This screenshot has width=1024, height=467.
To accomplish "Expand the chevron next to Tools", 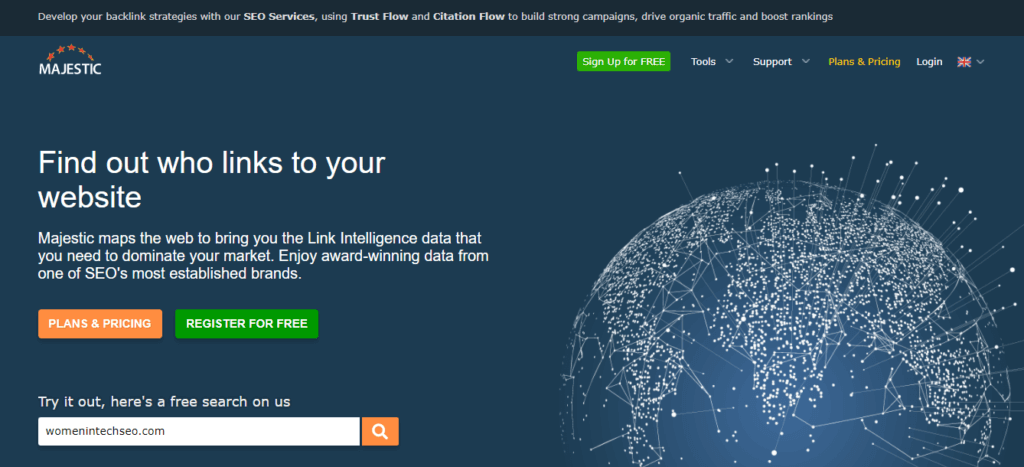I will coord(729,62).
